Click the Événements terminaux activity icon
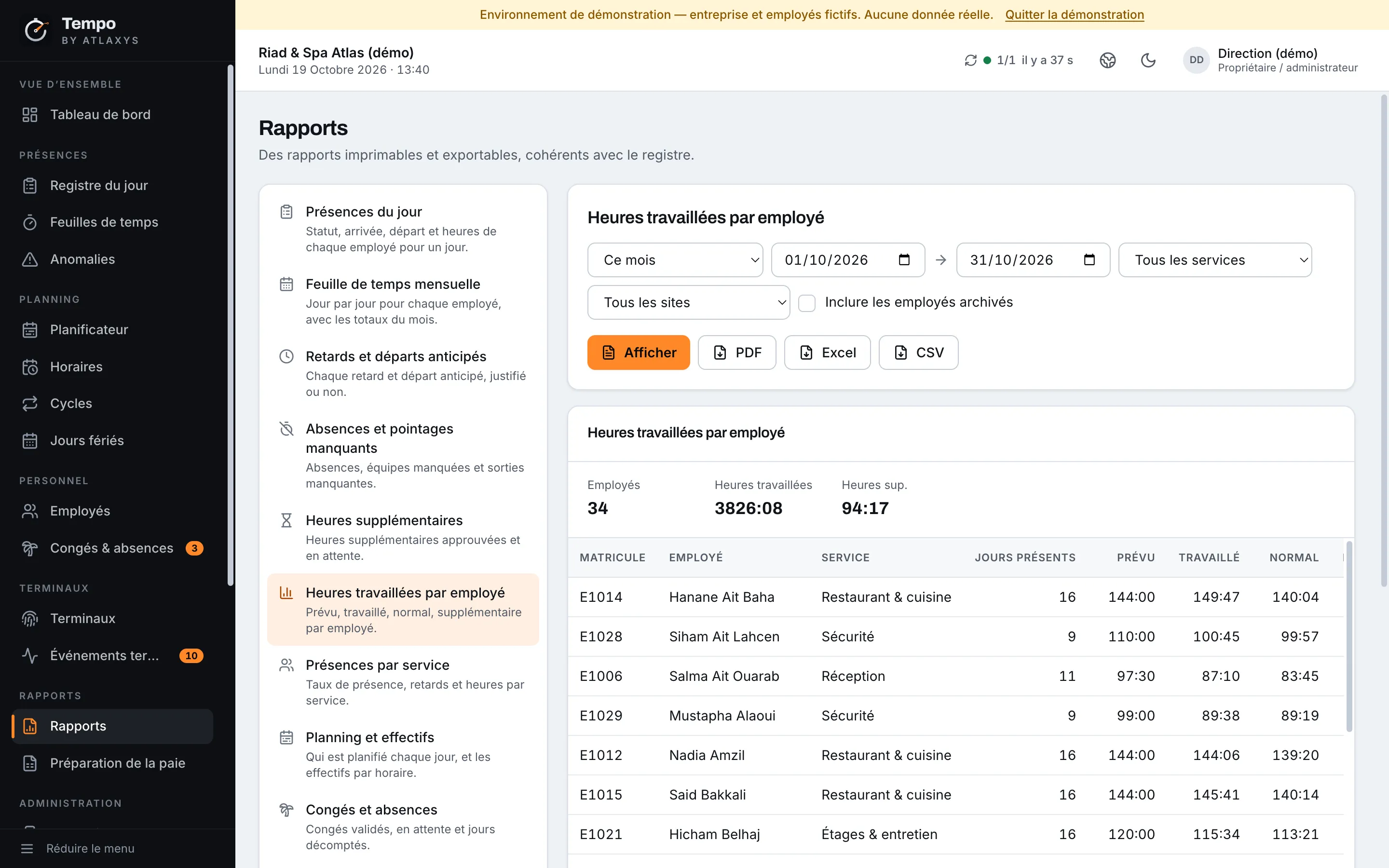1389x868 pixels. click(x=30, y=656)
